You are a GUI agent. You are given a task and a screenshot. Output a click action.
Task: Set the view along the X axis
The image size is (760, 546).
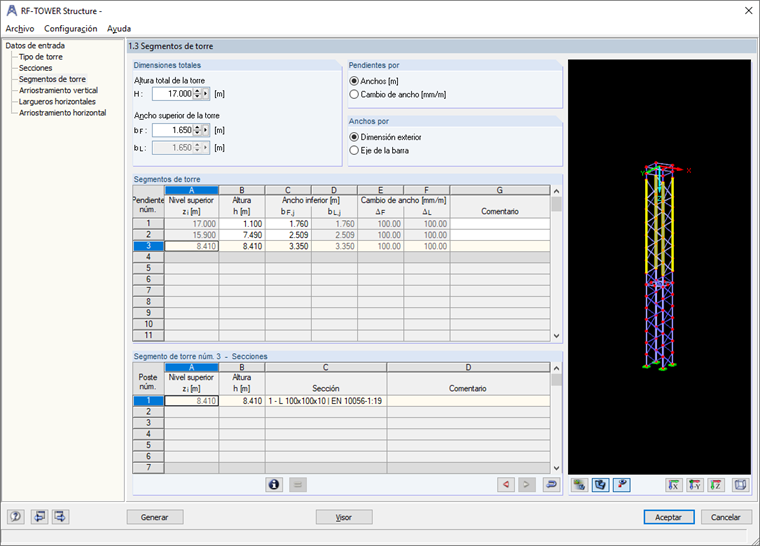pyautogui.click(x=674, y=485)
